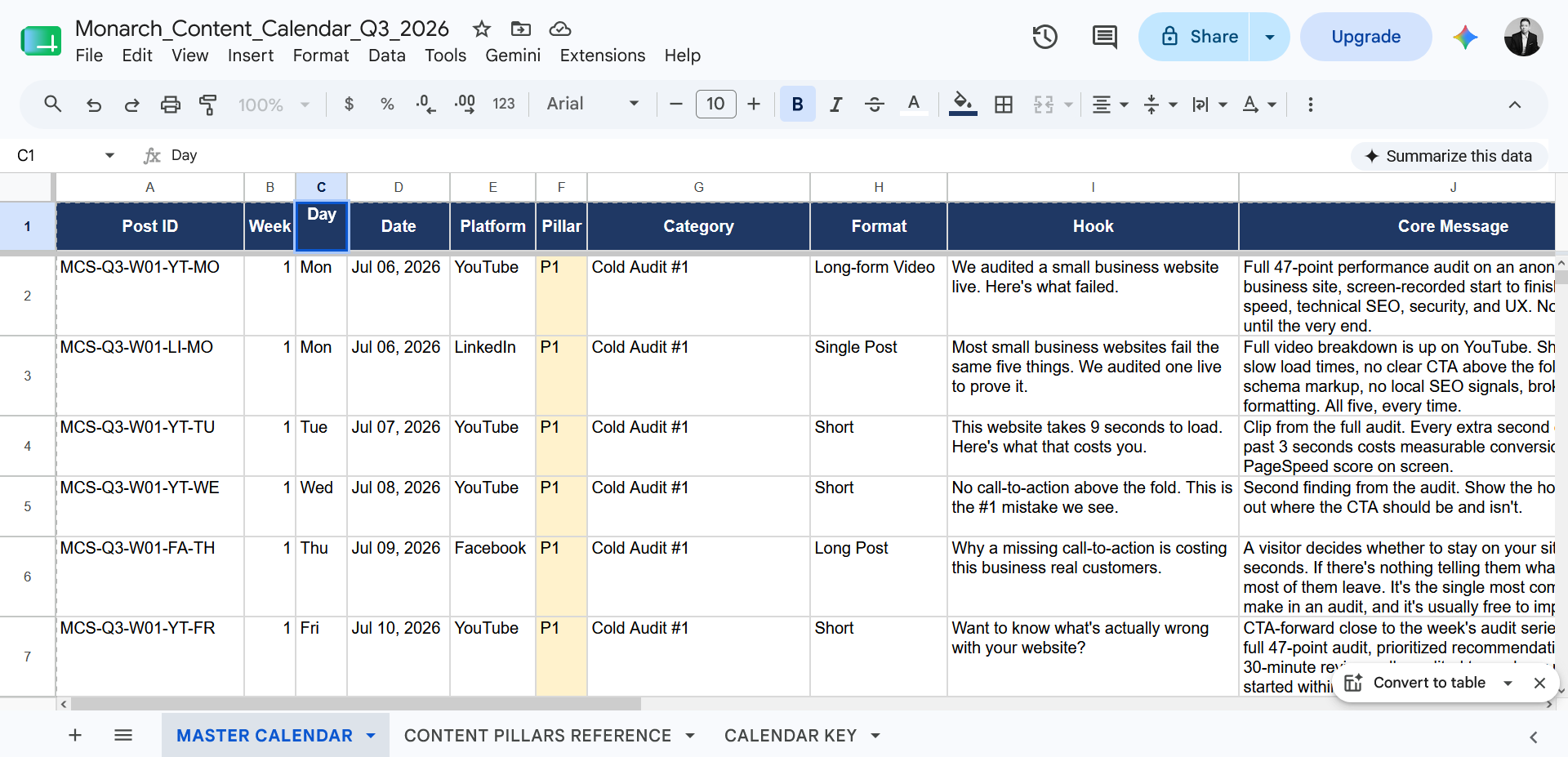The height and width of the screenshot is (757, 1568).
Task: Click the C1 name box field
Action: pyautogui.click(x=57, y=155)
